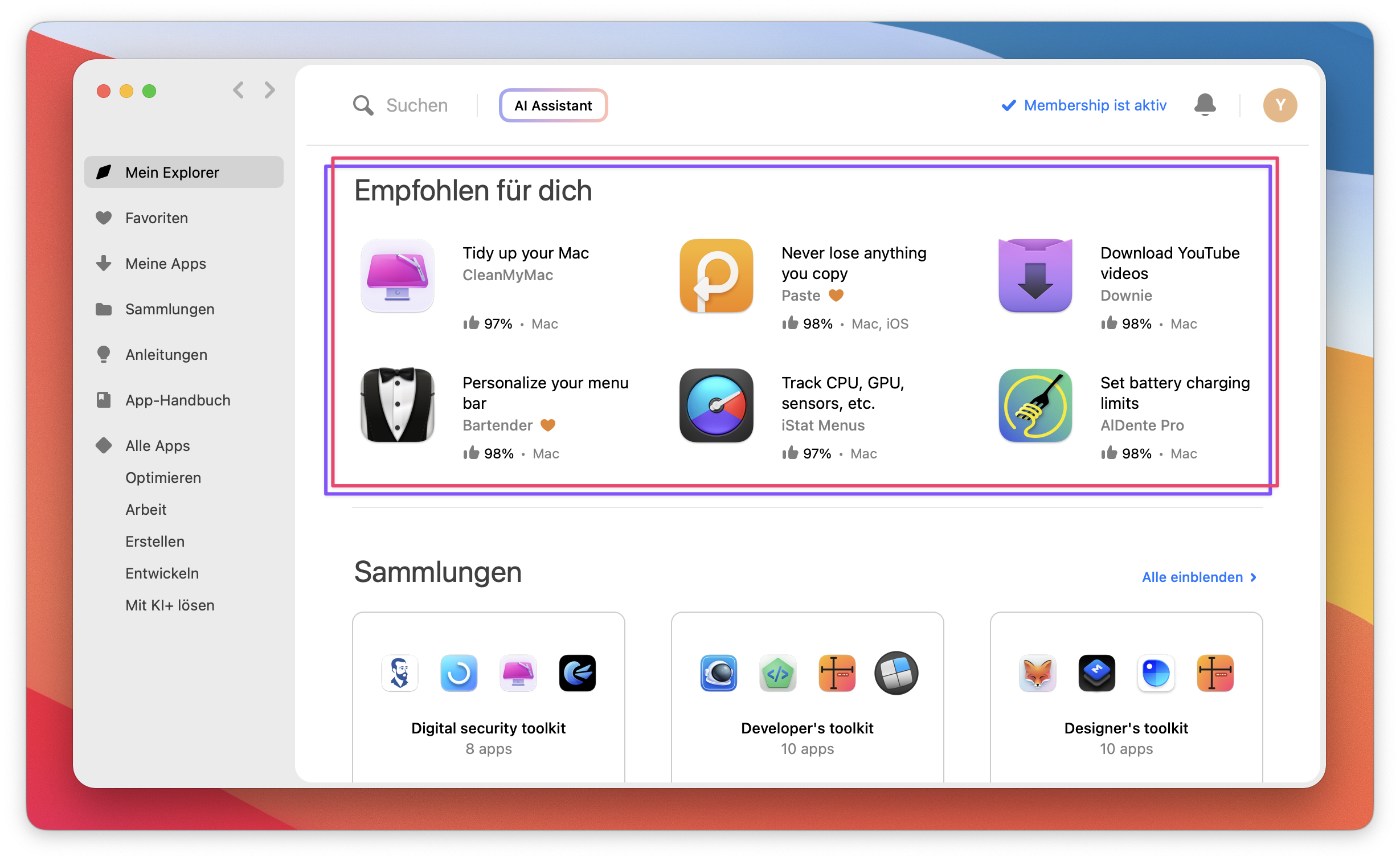Image resolution: width=1400 pixels, height=861 pixels.
Task: Click Track CPU, GPU, sensors title
Action: (x=843, y=393)
